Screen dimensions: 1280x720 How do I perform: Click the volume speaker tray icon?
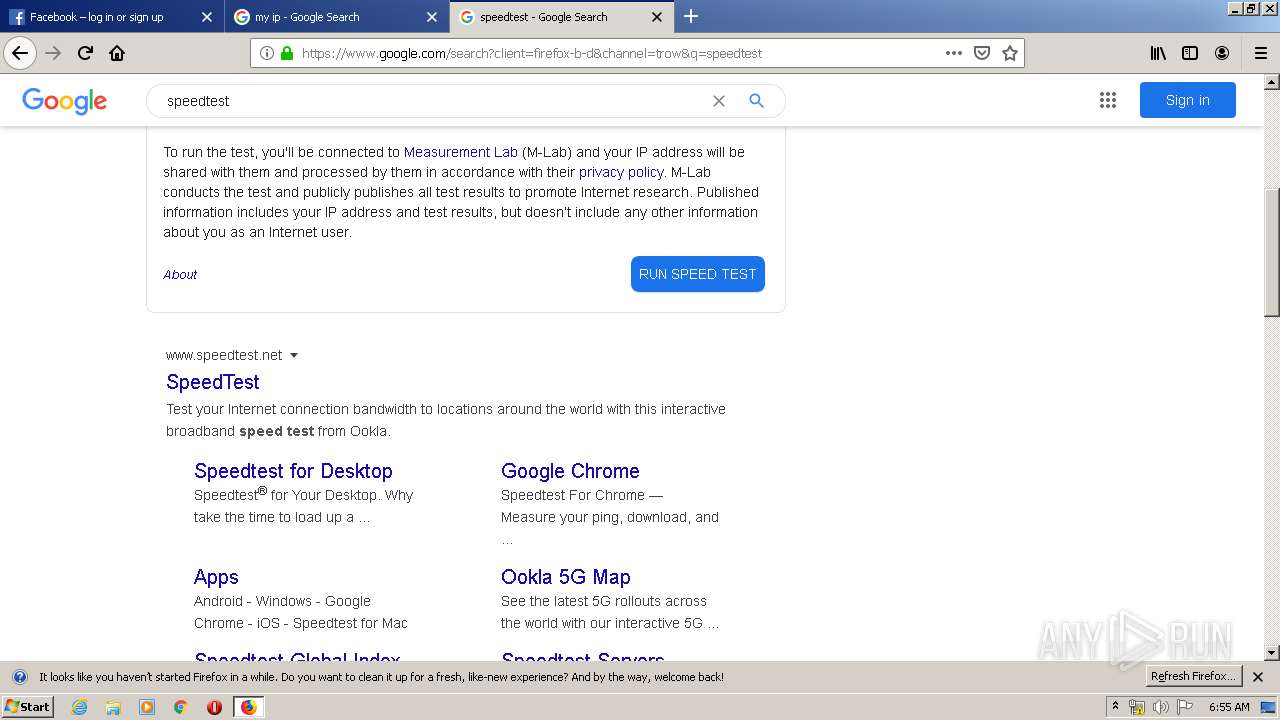1161,707
